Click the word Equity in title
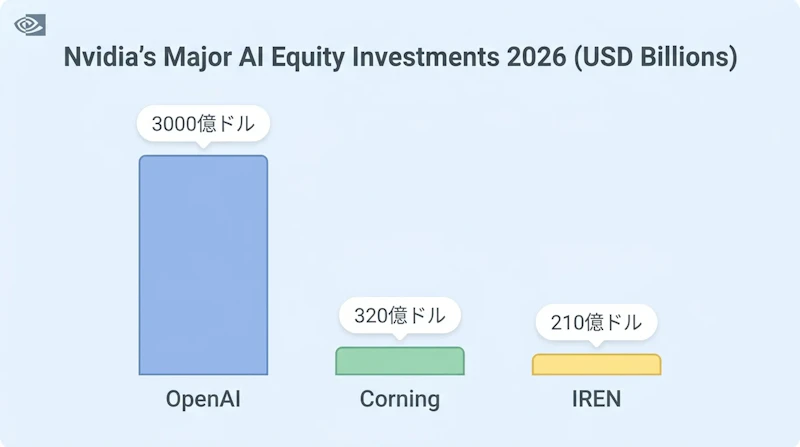The image size is (800, 447). coord(308,57)
